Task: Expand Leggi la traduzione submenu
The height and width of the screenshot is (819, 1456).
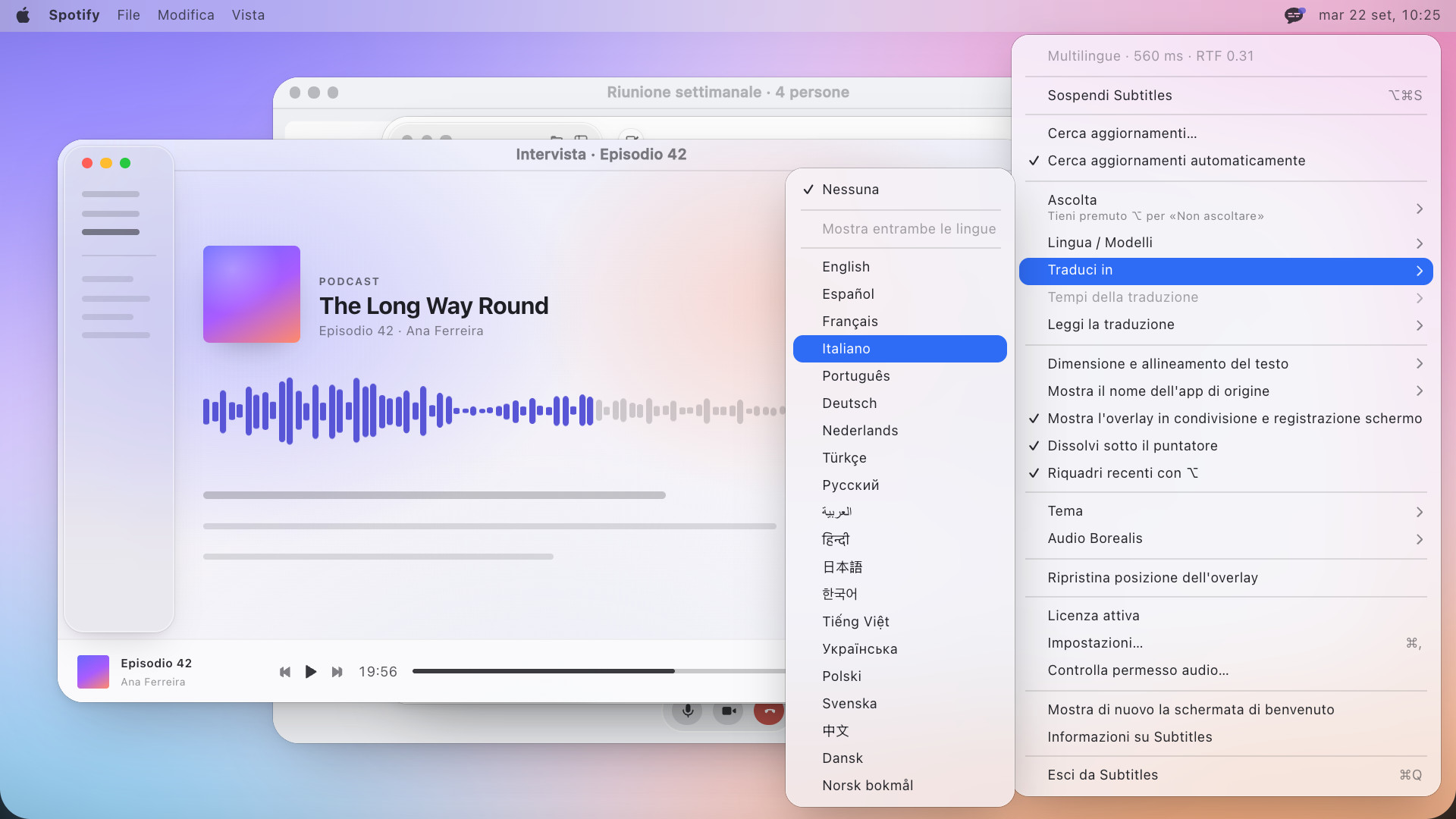Action: point(1225,325)
